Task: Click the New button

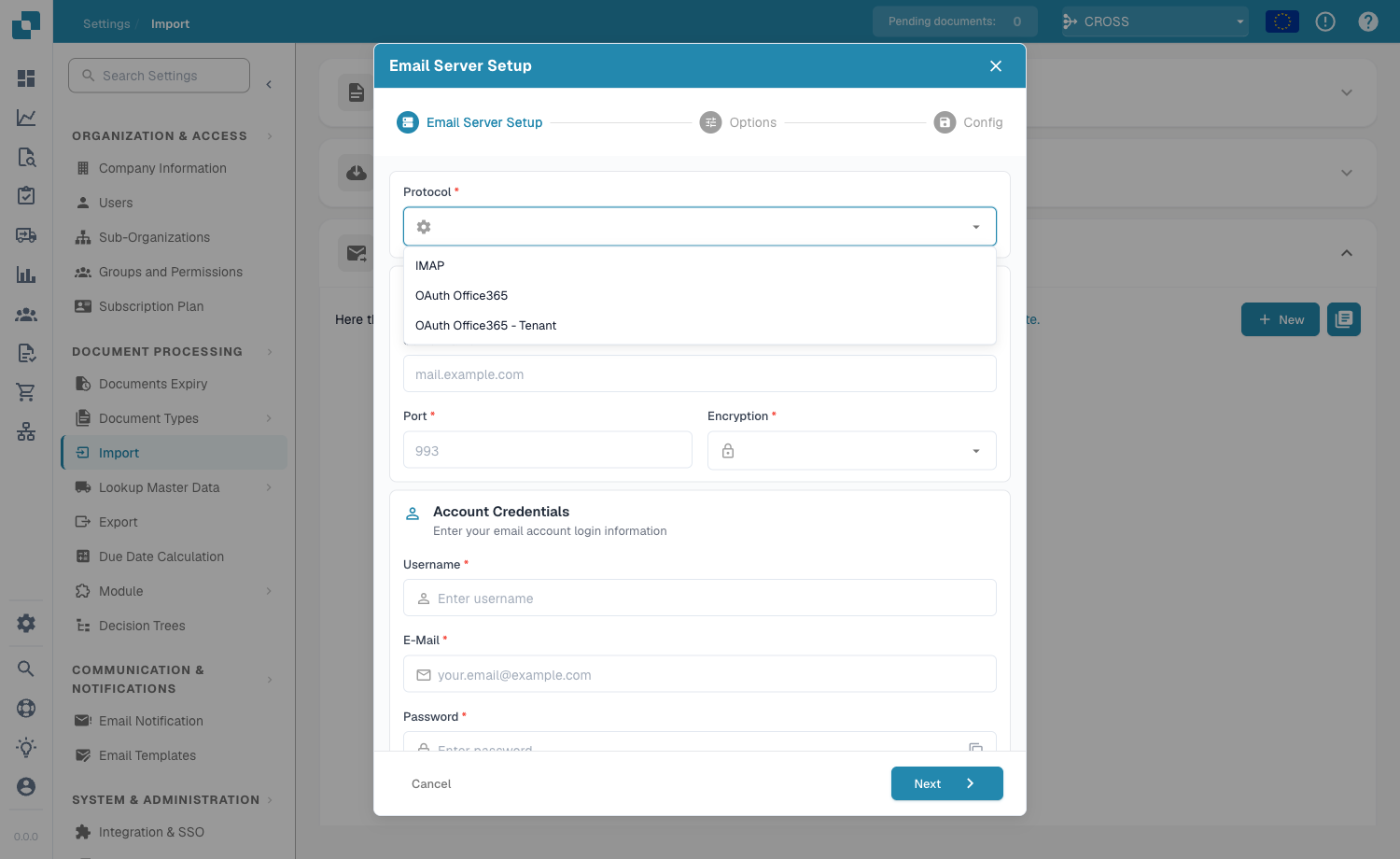Action: [1280, 319]
